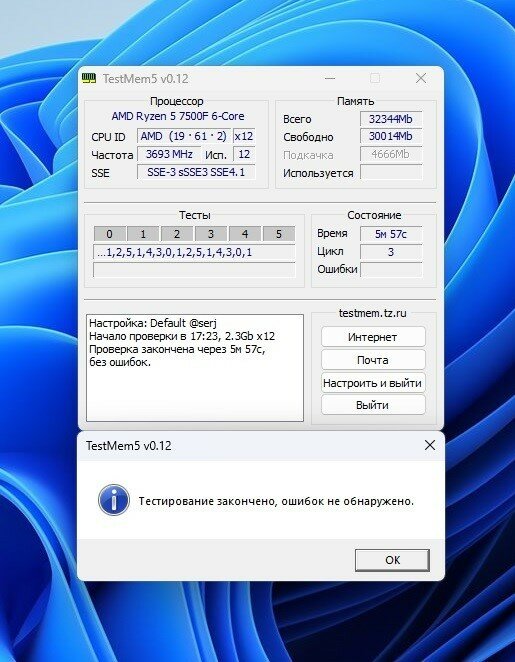515x662 pixels.
Task: Click the empty Ошибки field
Action: pyautogui.click(x=391, y=270)
